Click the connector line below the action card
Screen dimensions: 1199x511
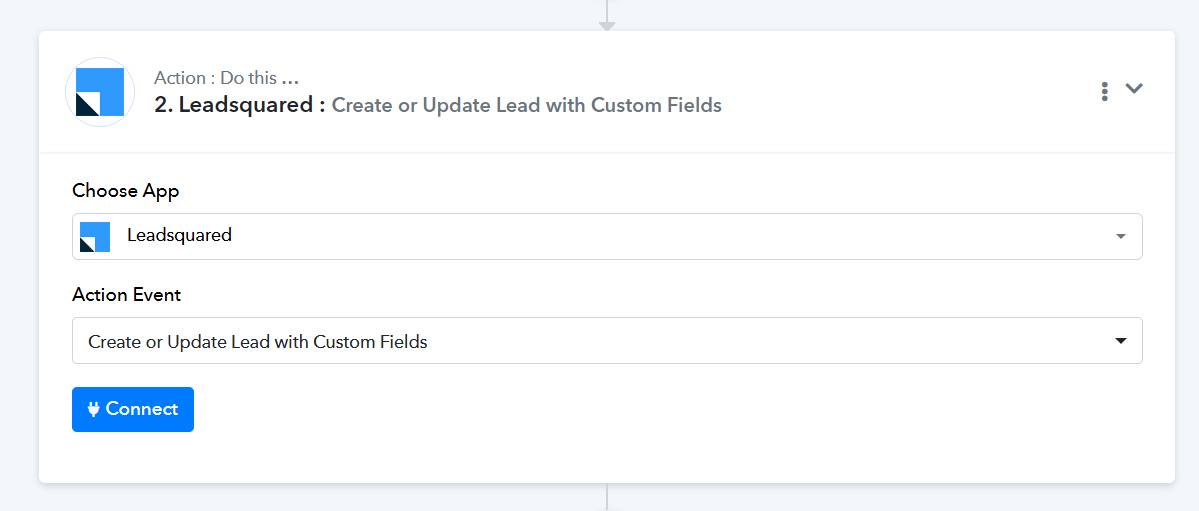click(607, 497)
